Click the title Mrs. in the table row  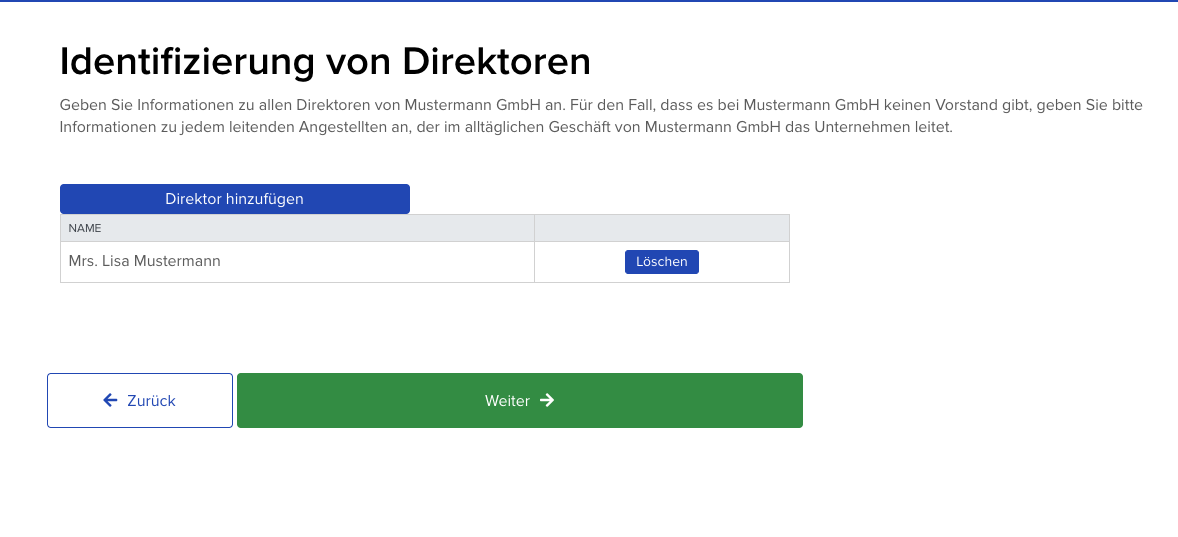pos(83,261)
